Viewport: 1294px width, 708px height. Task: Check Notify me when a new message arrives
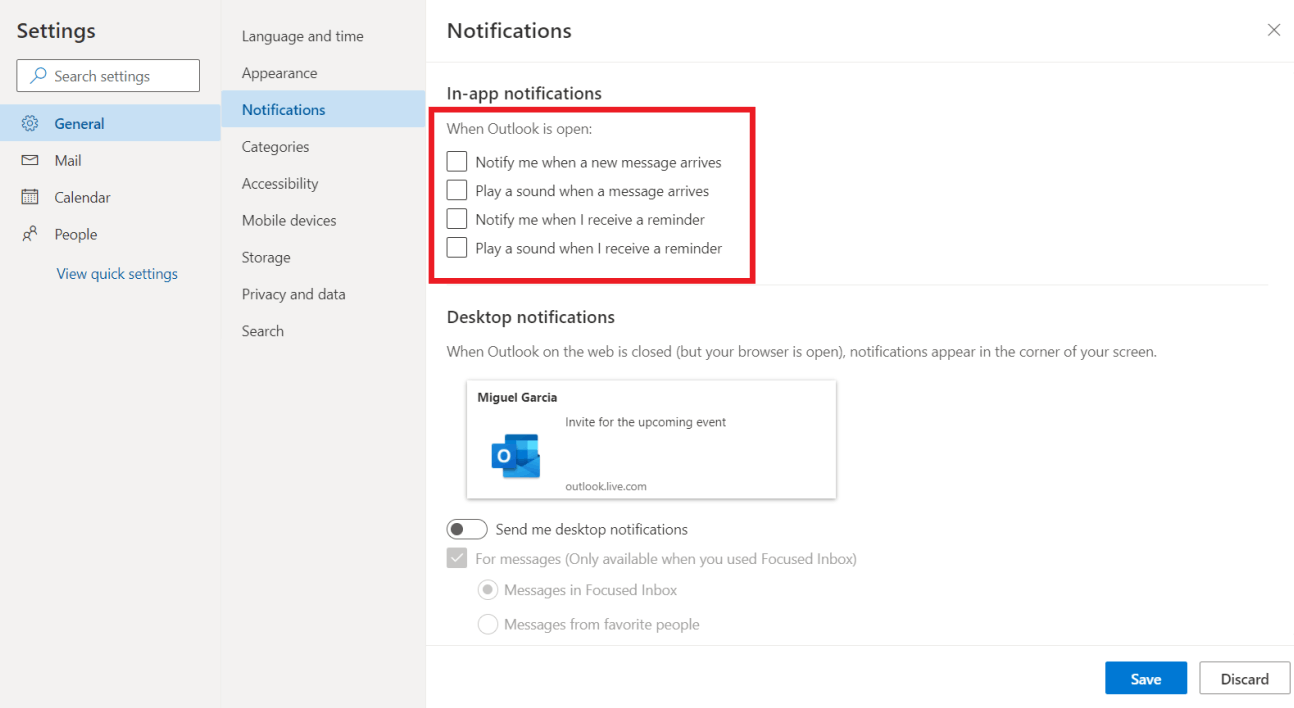[457, 161]
